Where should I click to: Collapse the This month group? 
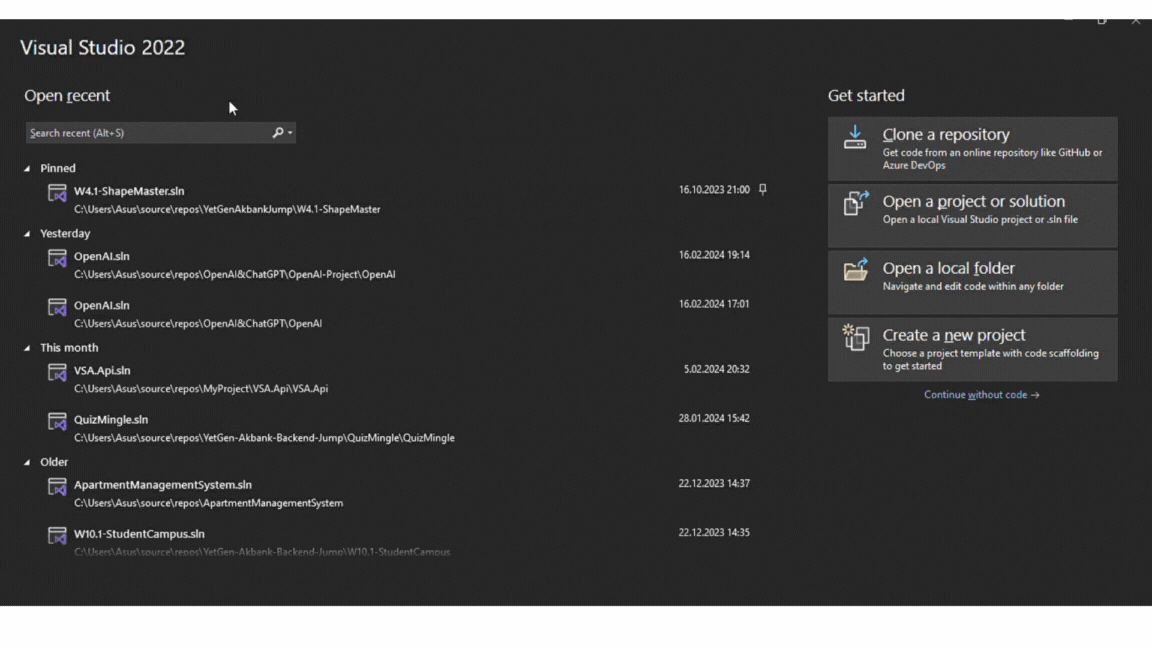click(x=27, y=348)
